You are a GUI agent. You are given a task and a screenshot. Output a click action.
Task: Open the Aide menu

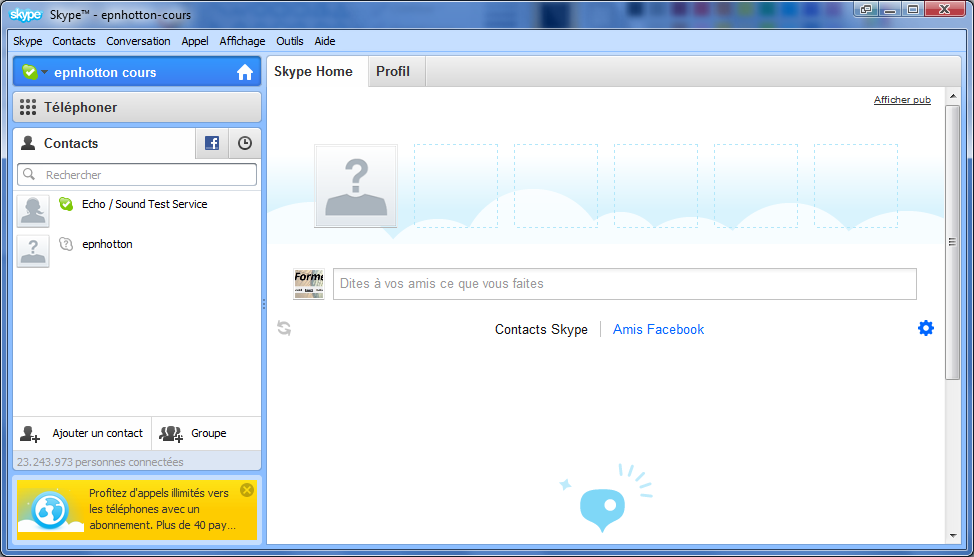[325, 41]
